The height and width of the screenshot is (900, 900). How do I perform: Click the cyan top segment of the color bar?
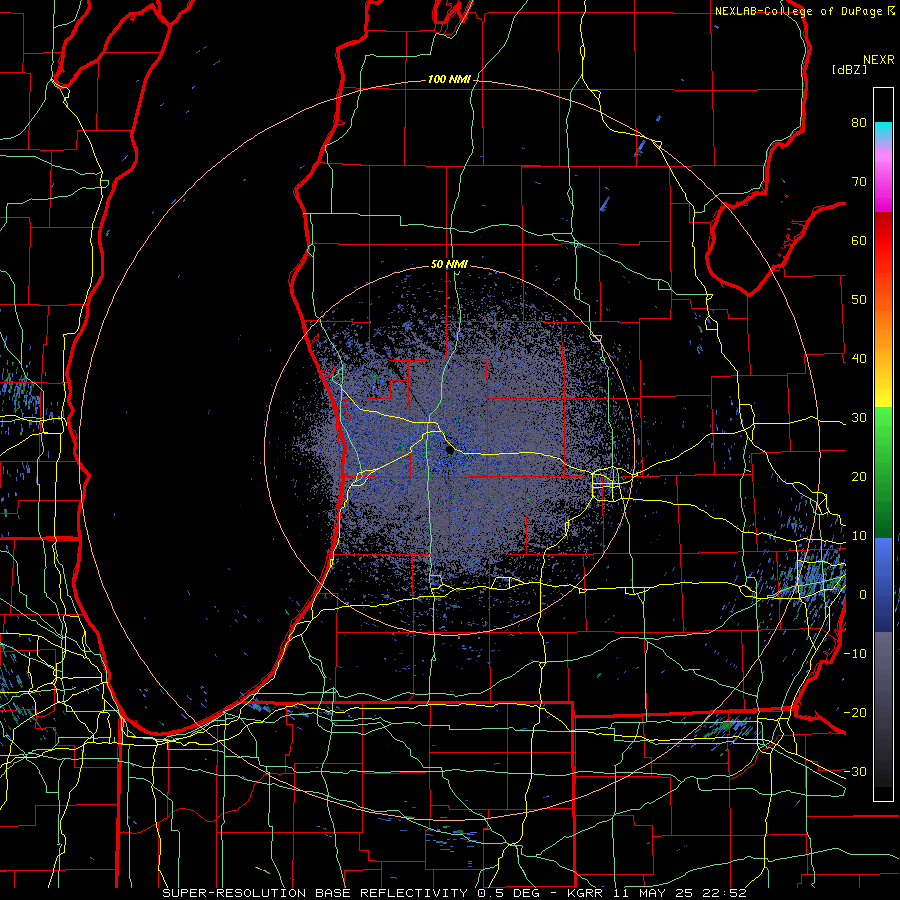883,131
